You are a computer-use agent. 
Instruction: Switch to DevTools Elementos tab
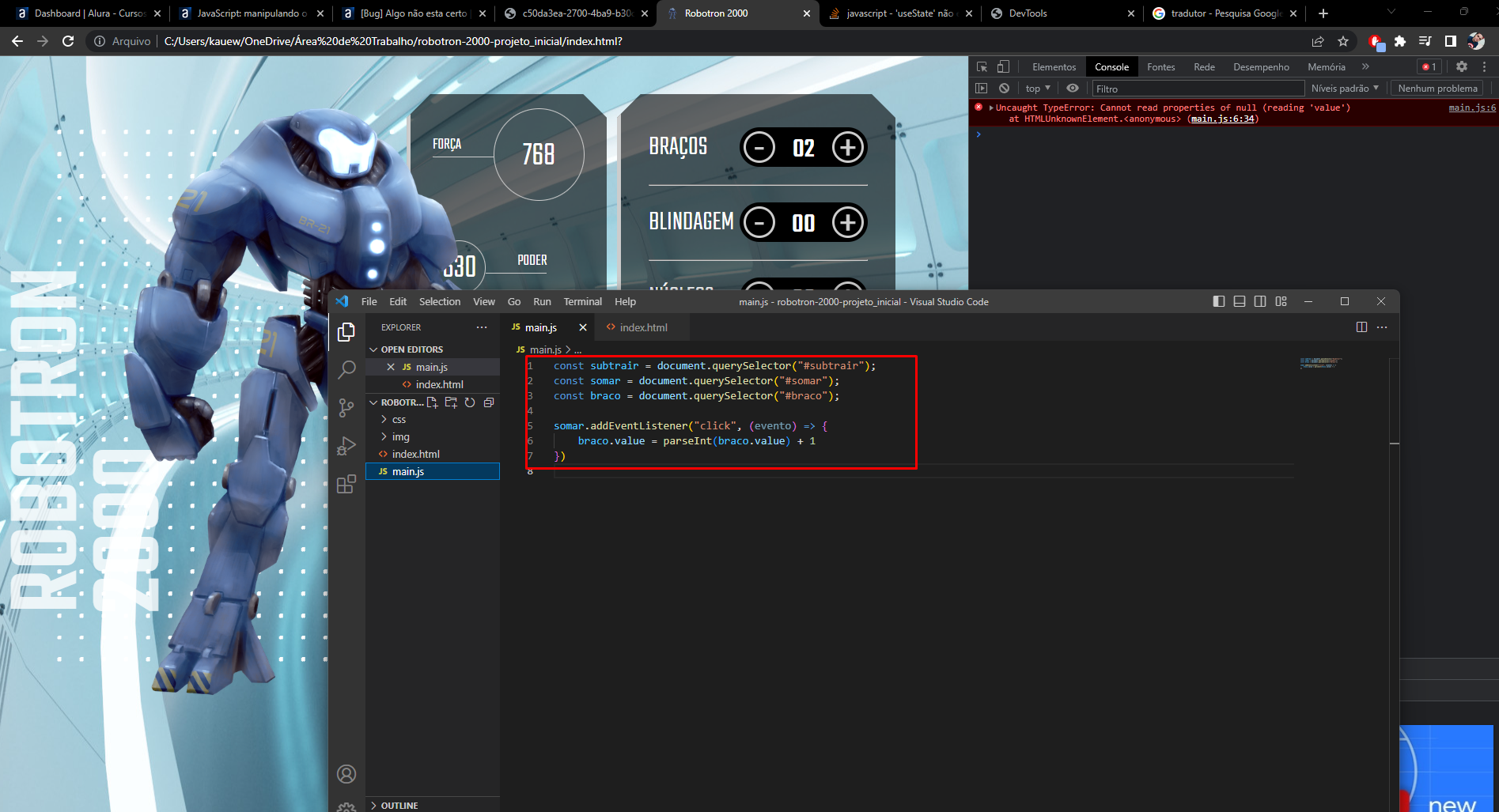[1054, 67]
